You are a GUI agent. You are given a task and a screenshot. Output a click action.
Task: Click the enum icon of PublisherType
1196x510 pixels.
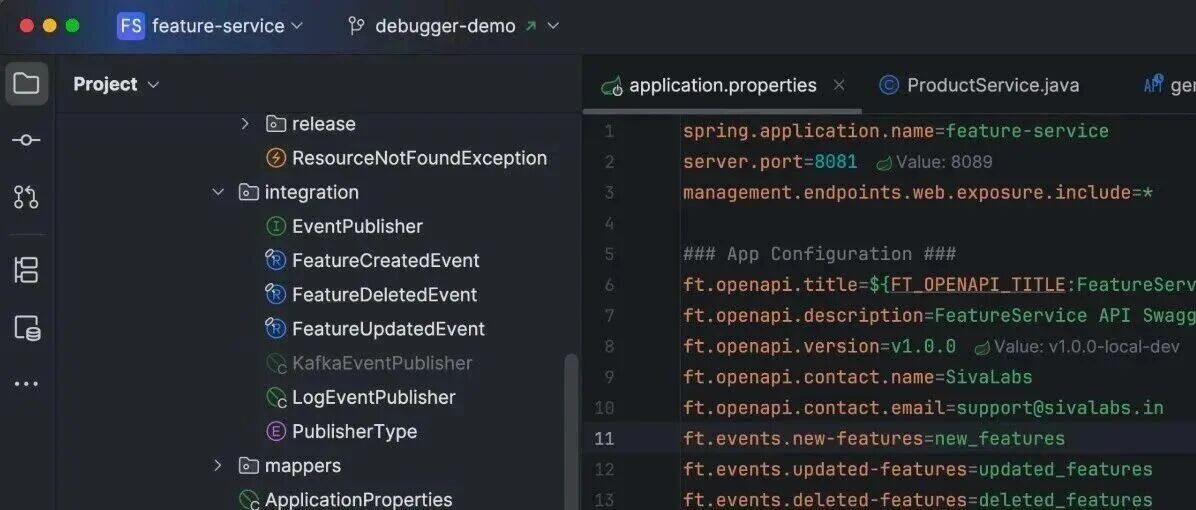[275, 431]
